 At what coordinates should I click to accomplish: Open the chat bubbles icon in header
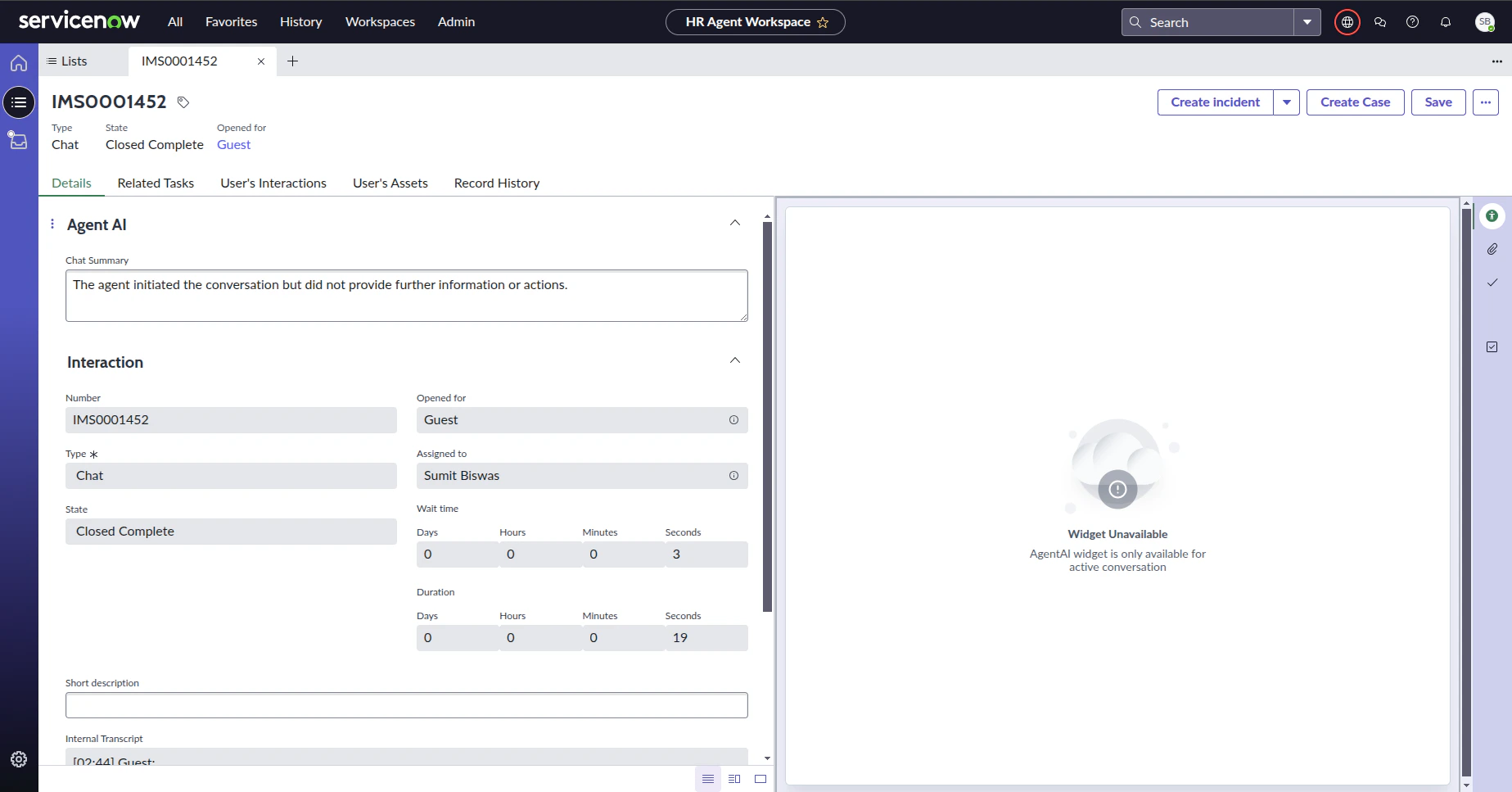(1380, 22)
